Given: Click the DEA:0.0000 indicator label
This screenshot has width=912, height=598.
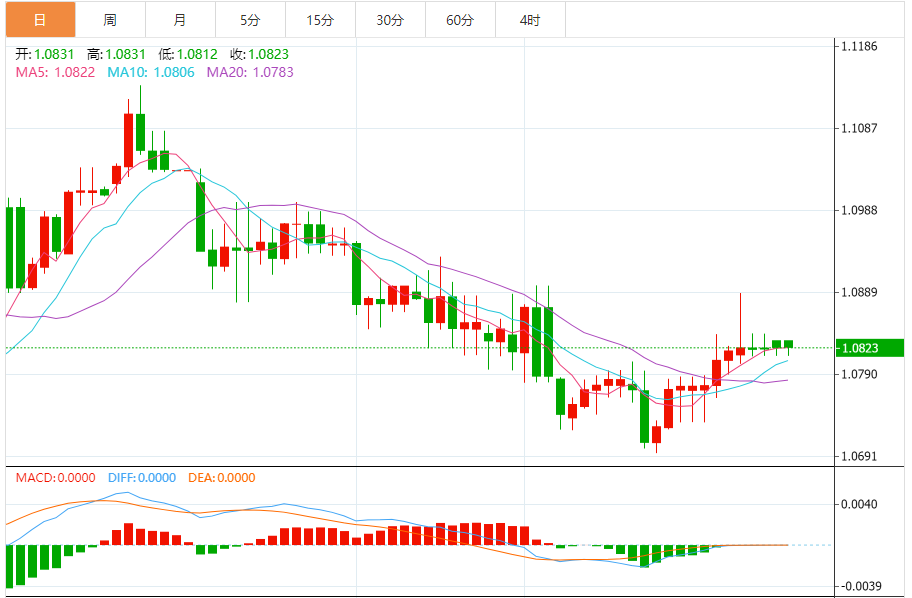Looking at the screenshot, I should [x=222, y=478].
